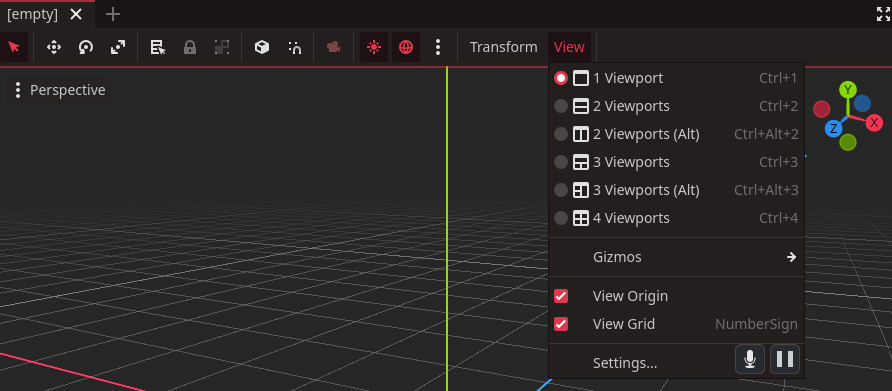Open Settings... from the View menu
Viewport: 892px width, 391px height.
tap(625, 363)
